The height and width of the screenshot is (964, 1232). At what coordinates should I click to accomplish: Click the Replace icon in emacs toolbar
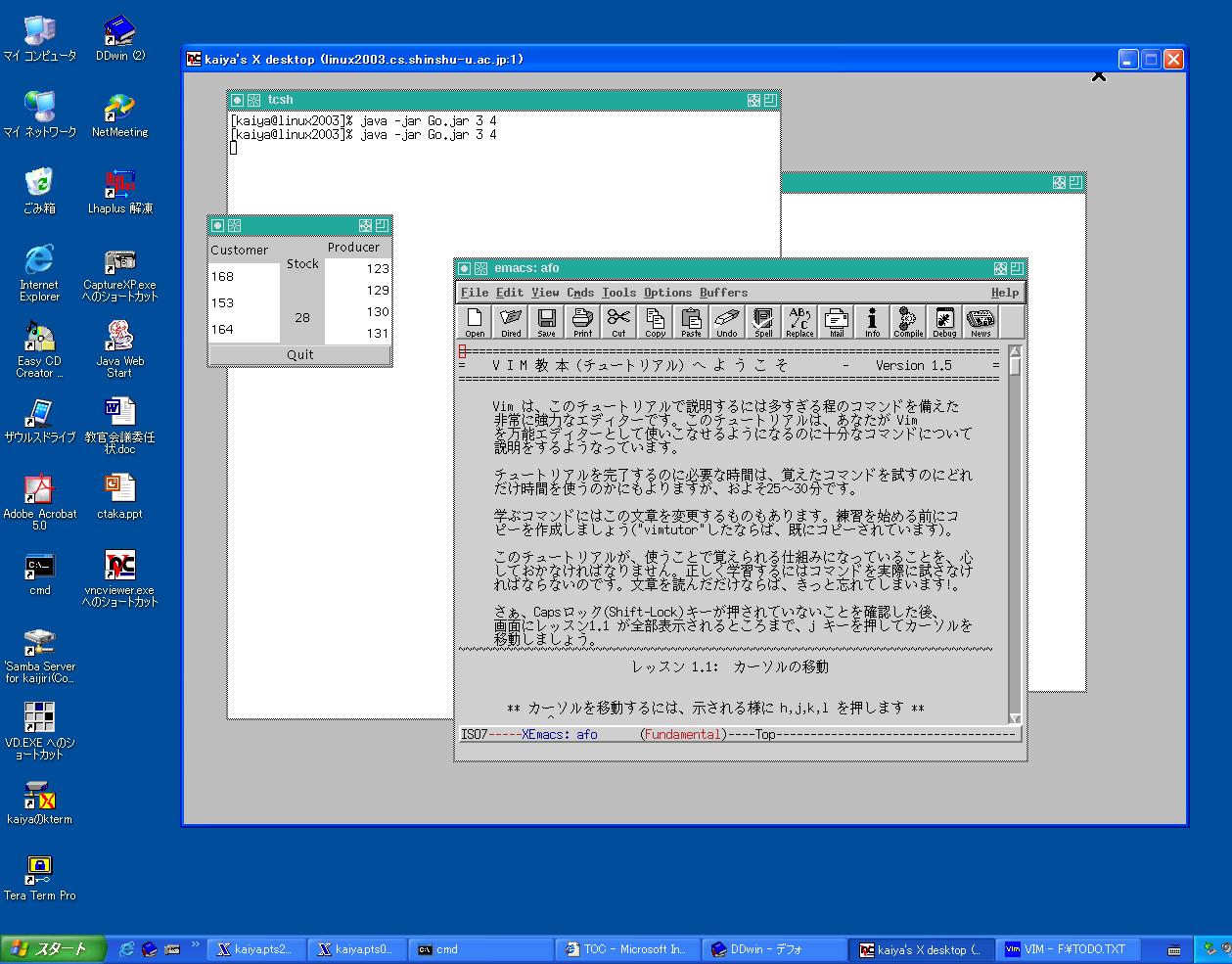(x=799, y=322)
